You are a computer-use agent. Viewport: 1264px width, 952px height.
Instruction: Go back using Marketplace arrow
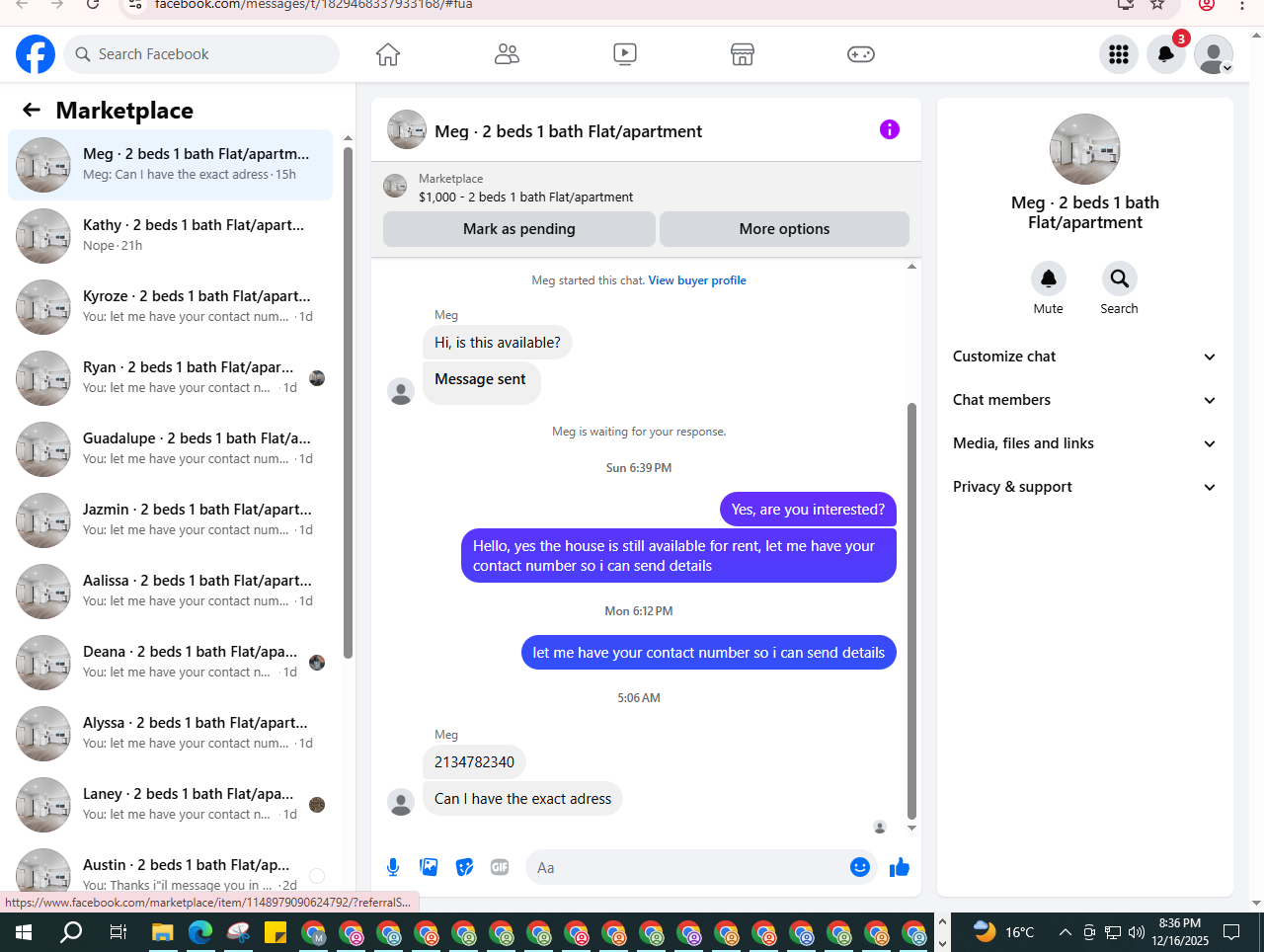tap(32, 111)
